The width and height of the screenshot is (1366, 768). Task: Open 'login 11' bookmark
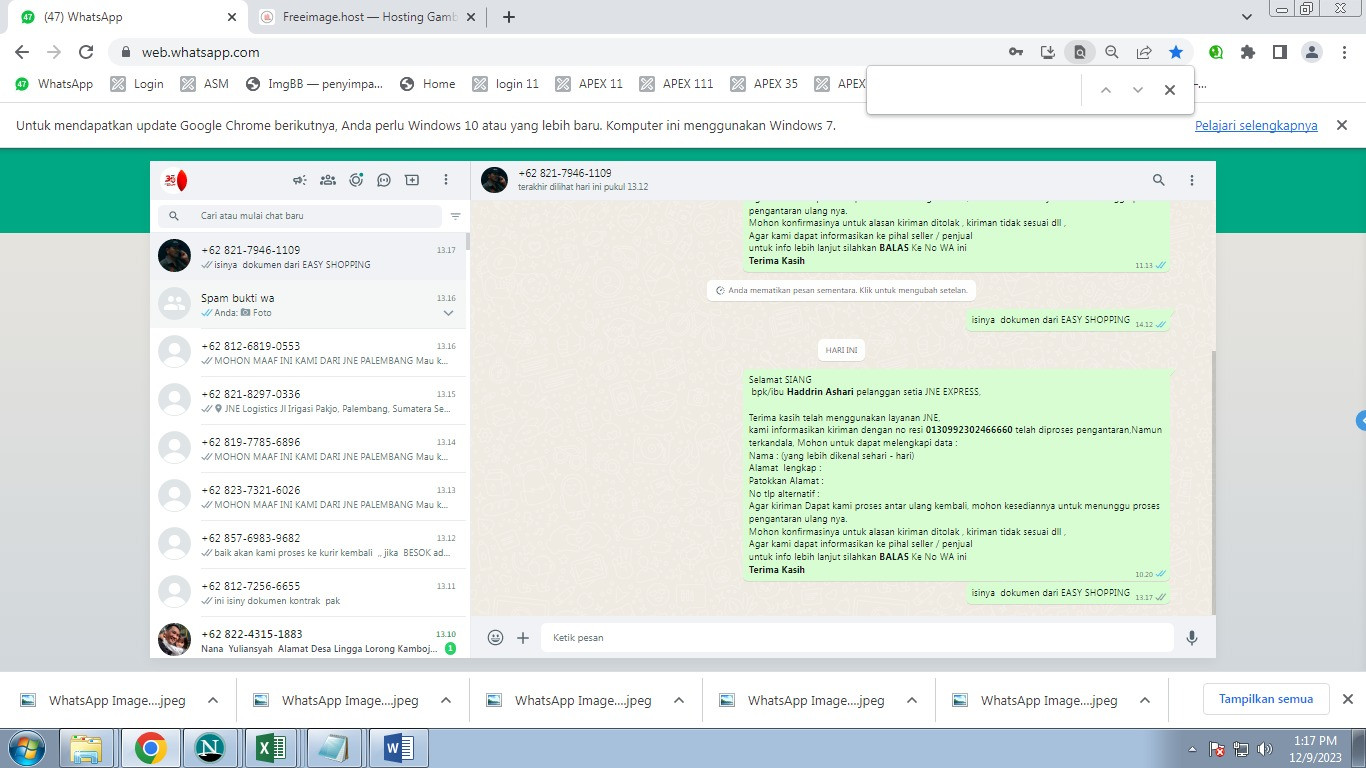(505, 84)
